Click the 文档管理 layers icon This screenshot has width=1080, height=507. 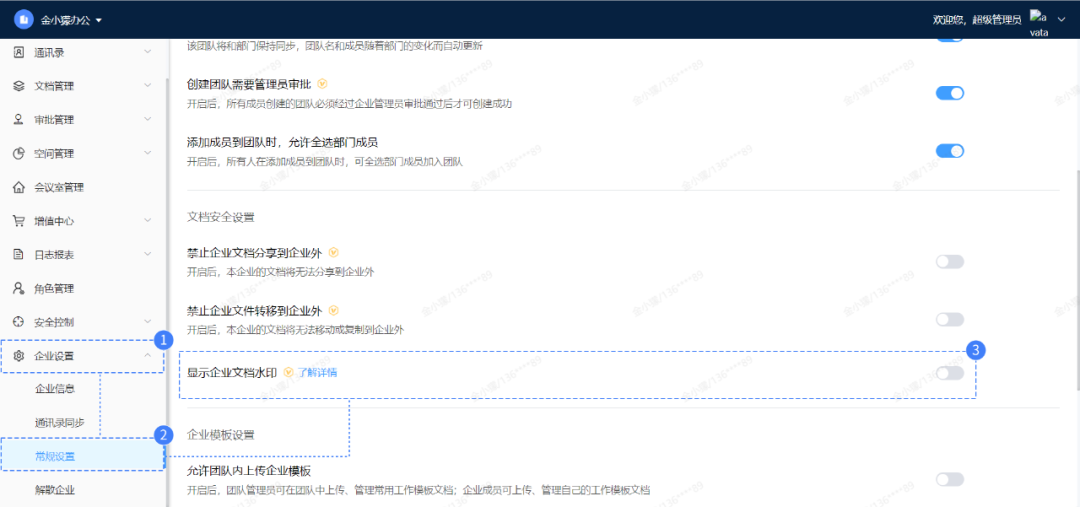[x=19, y=86]
